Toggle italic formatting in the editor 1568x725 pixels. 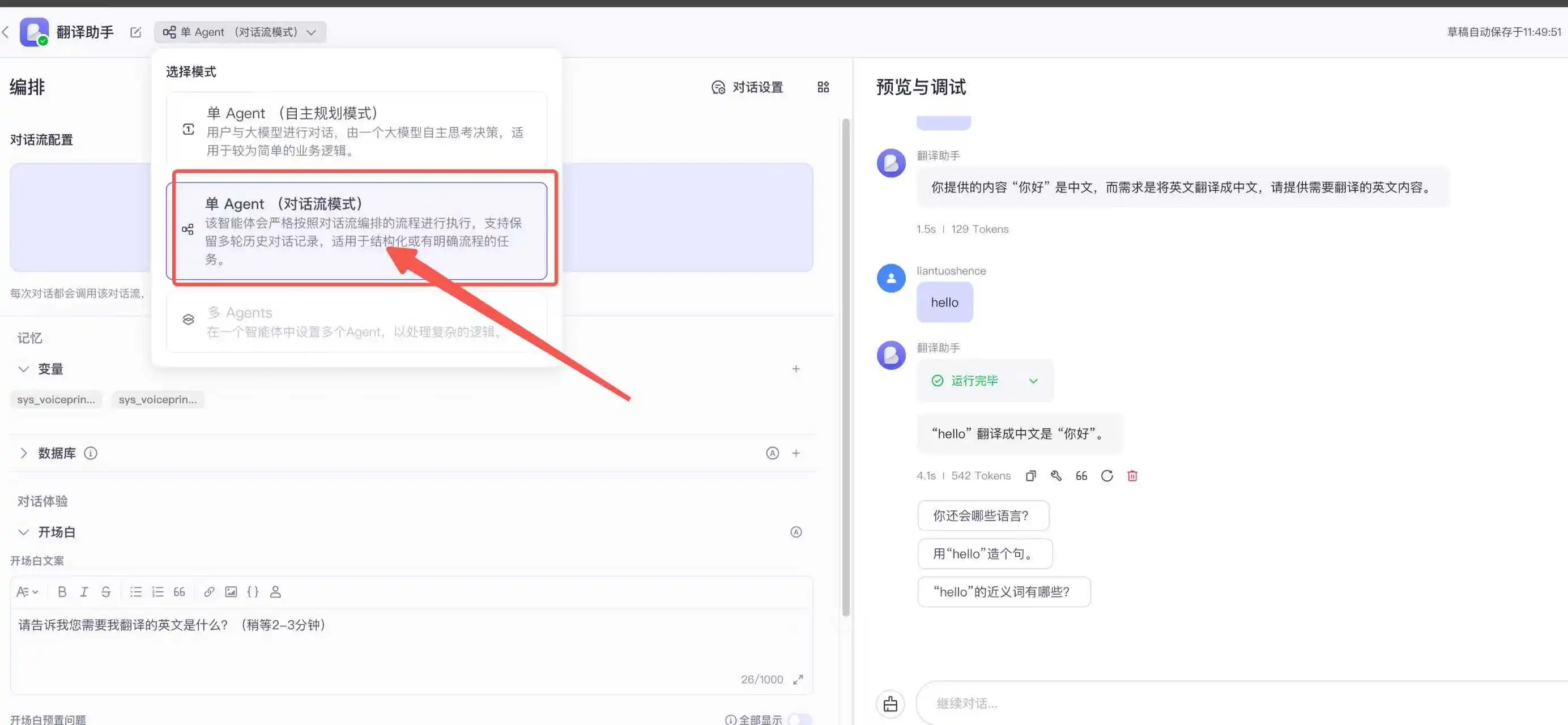[x=84, y=592]
